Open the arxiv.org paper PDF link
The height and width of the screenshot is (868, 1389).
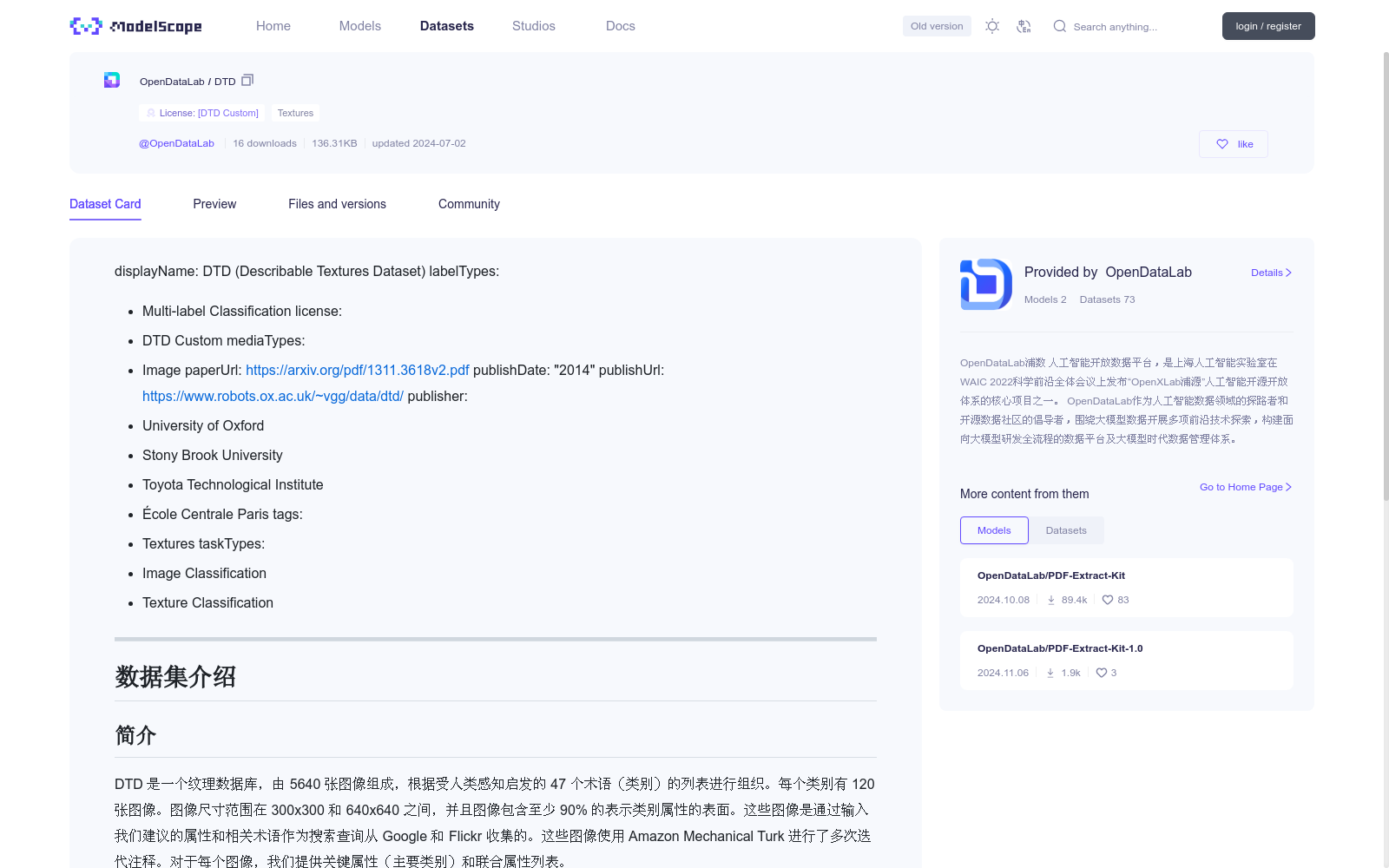coord(358,370)
